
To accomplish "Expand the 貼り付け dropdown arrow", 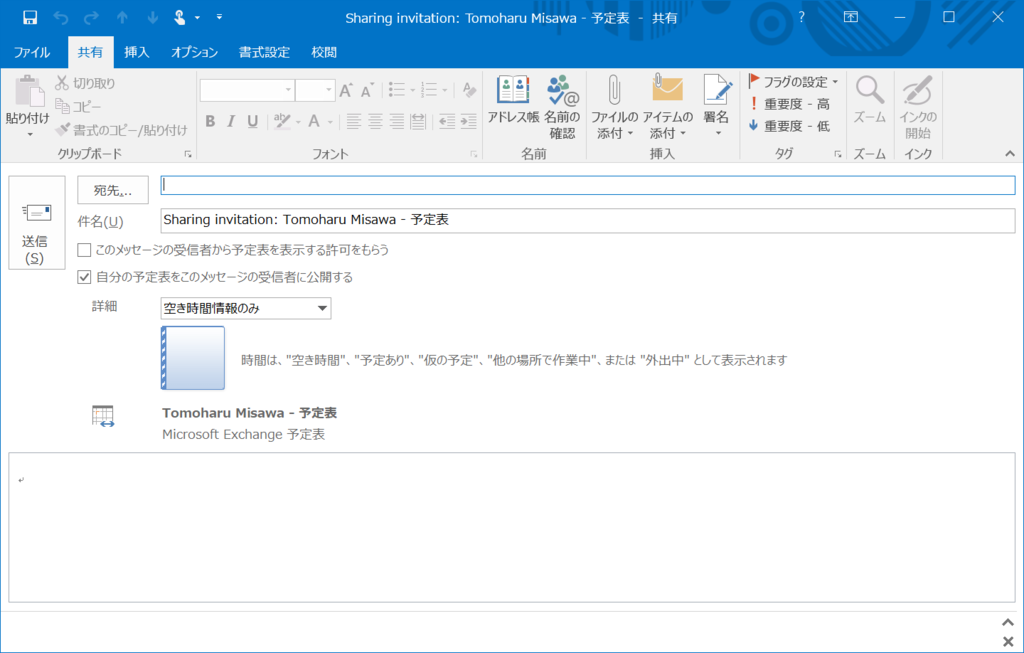I will pos(29,135).
